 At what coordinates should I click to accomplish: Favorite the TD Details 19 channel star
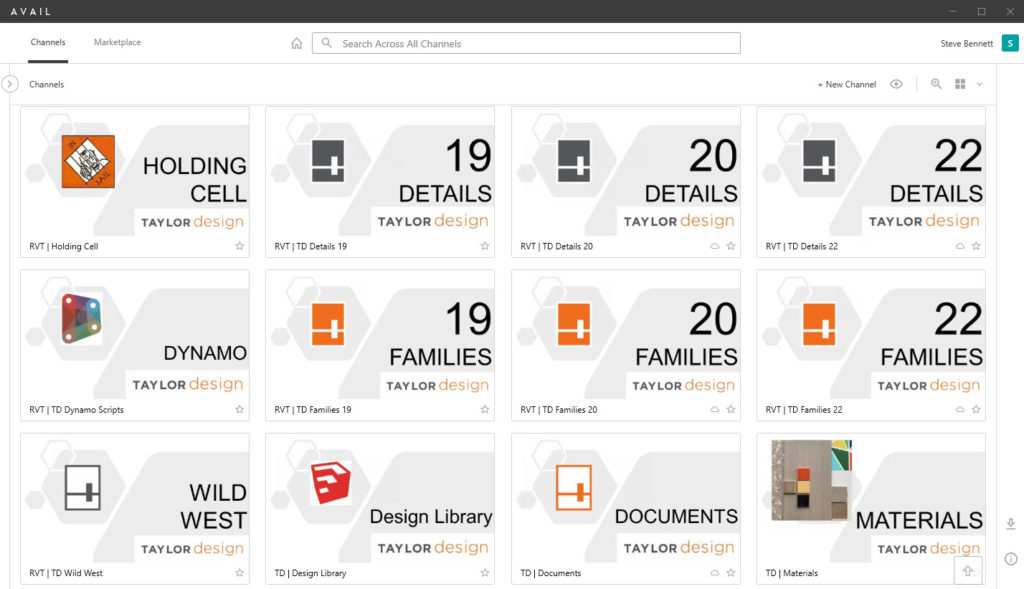click(485, 246)
